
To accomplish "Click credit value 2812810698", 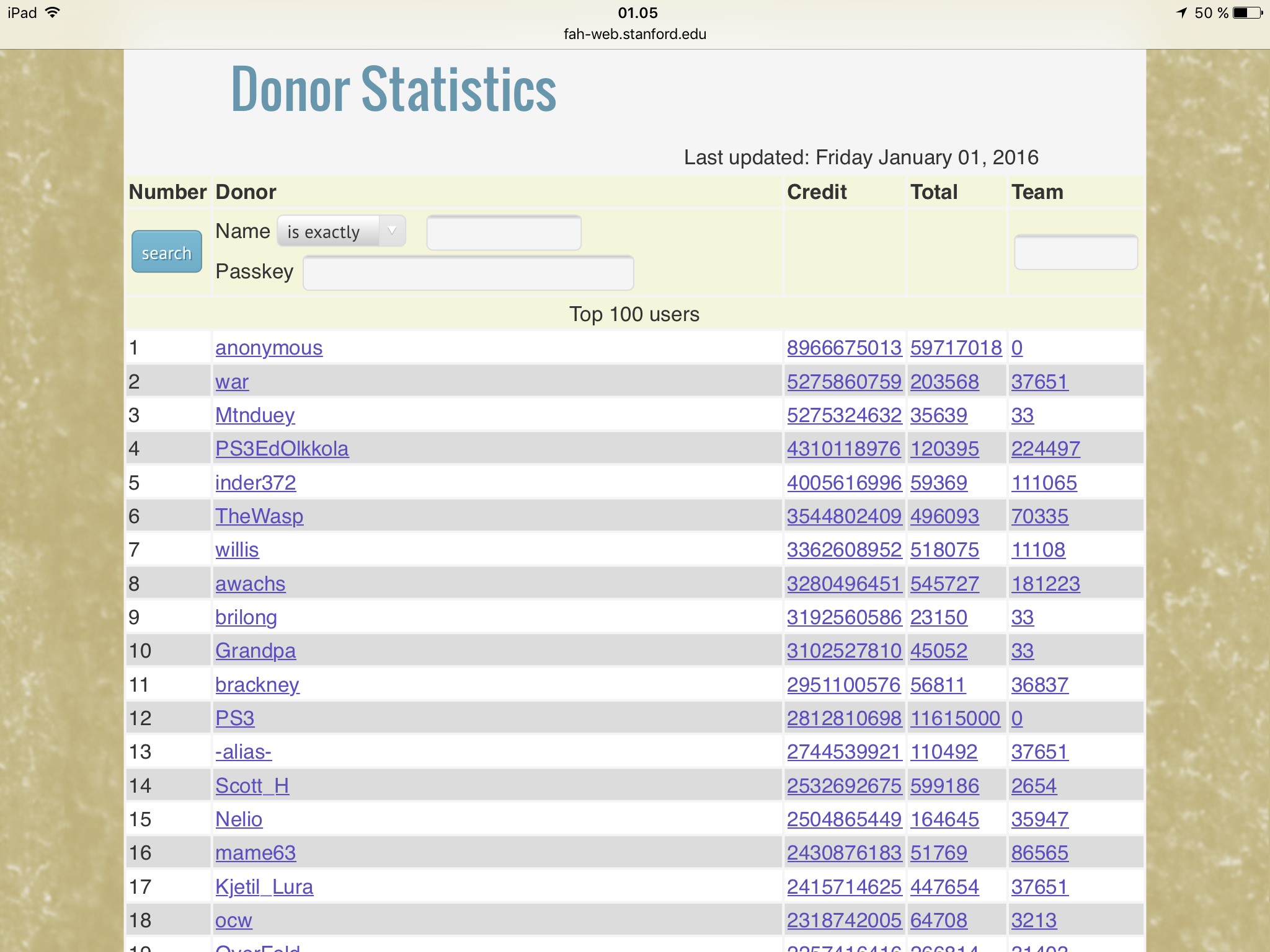I will tap(844, 718).
